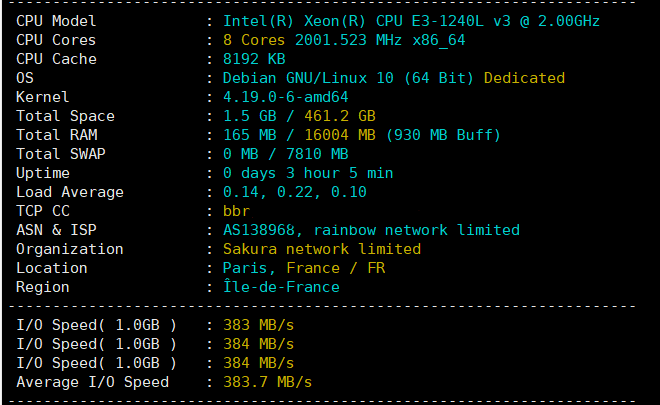660x405 pixels.
Task: Click the 'Average I/O Speed' label
Action: pyautogui.click(x=92, y=382)
